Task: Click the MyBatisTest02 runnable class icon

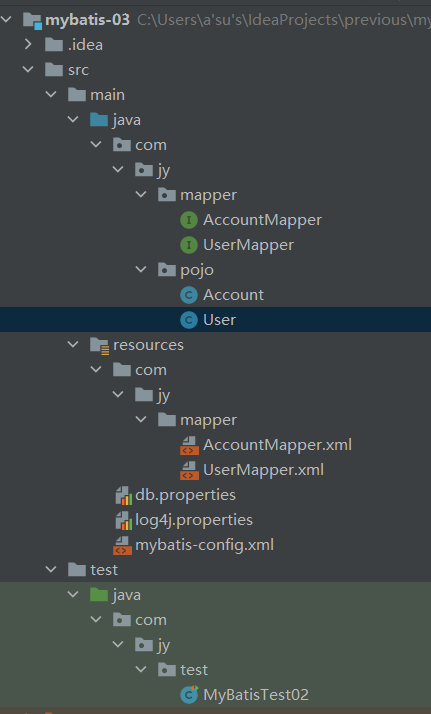Action: point(189,695)
